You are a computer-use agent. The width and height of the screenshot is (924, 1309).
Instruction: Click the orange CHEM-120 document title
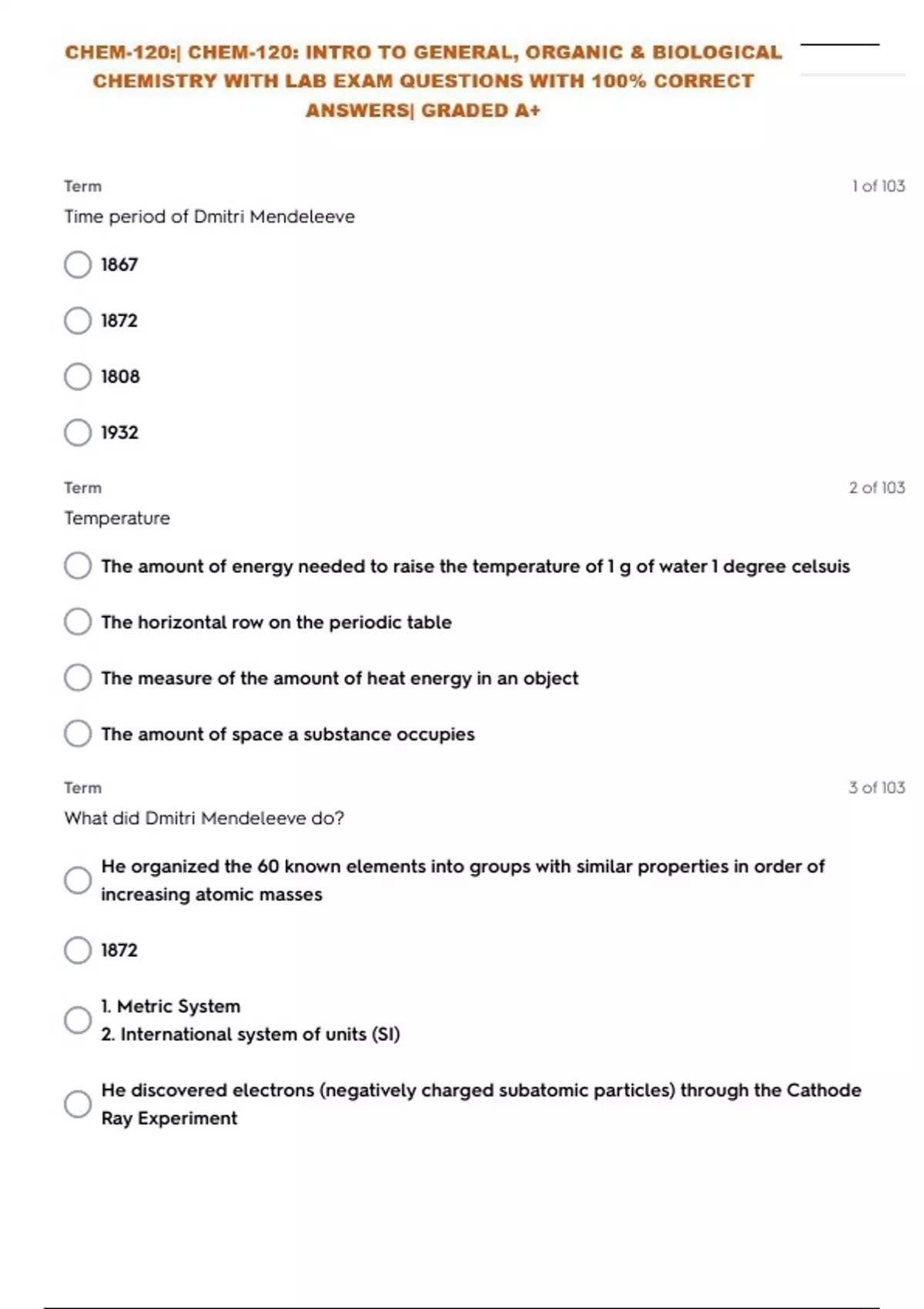(423, 81)
